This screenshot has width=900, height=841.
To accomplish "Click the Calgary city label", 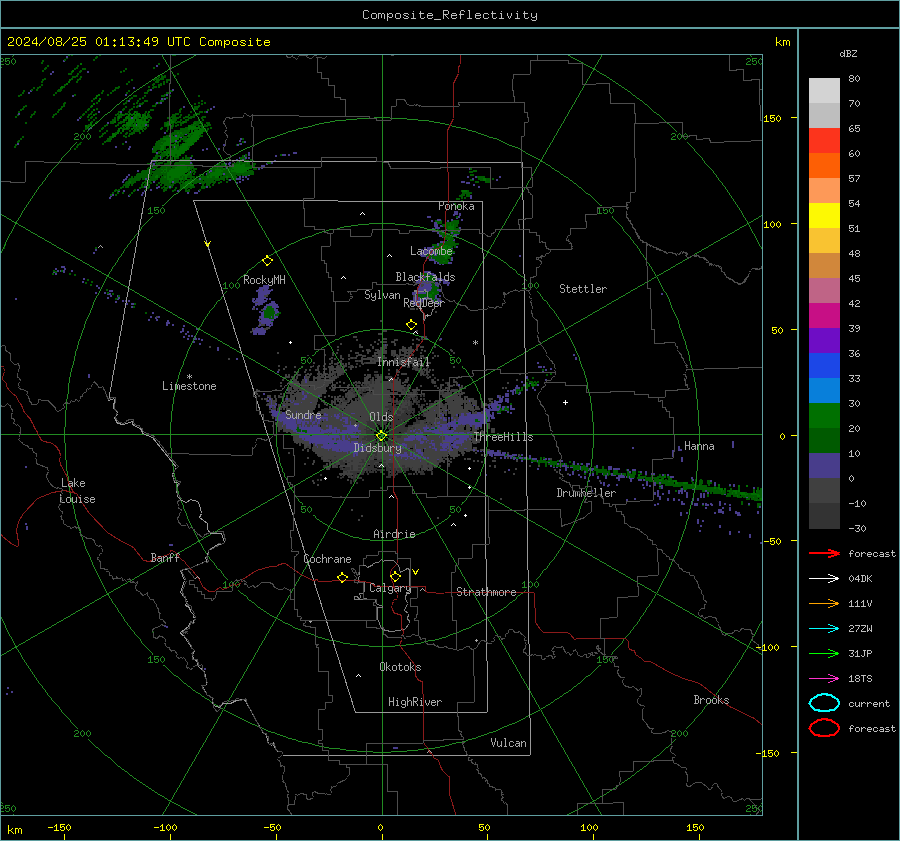I will (x=390, y=588).
